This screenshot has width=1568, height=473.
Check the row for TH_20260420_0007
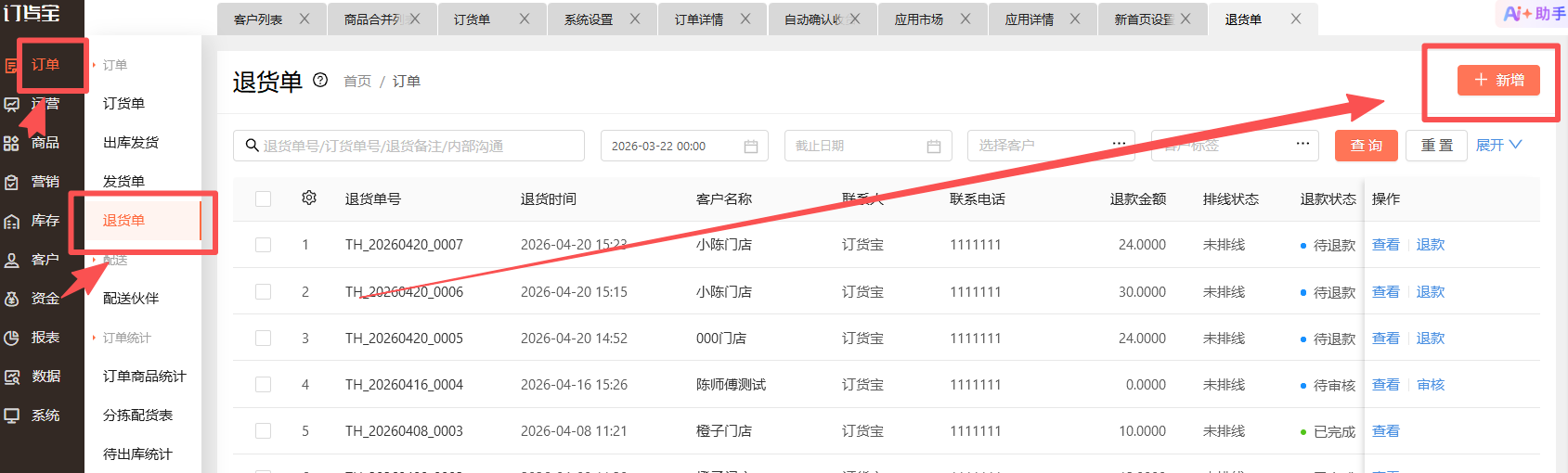pyautogui.click(x=264, y=245)
